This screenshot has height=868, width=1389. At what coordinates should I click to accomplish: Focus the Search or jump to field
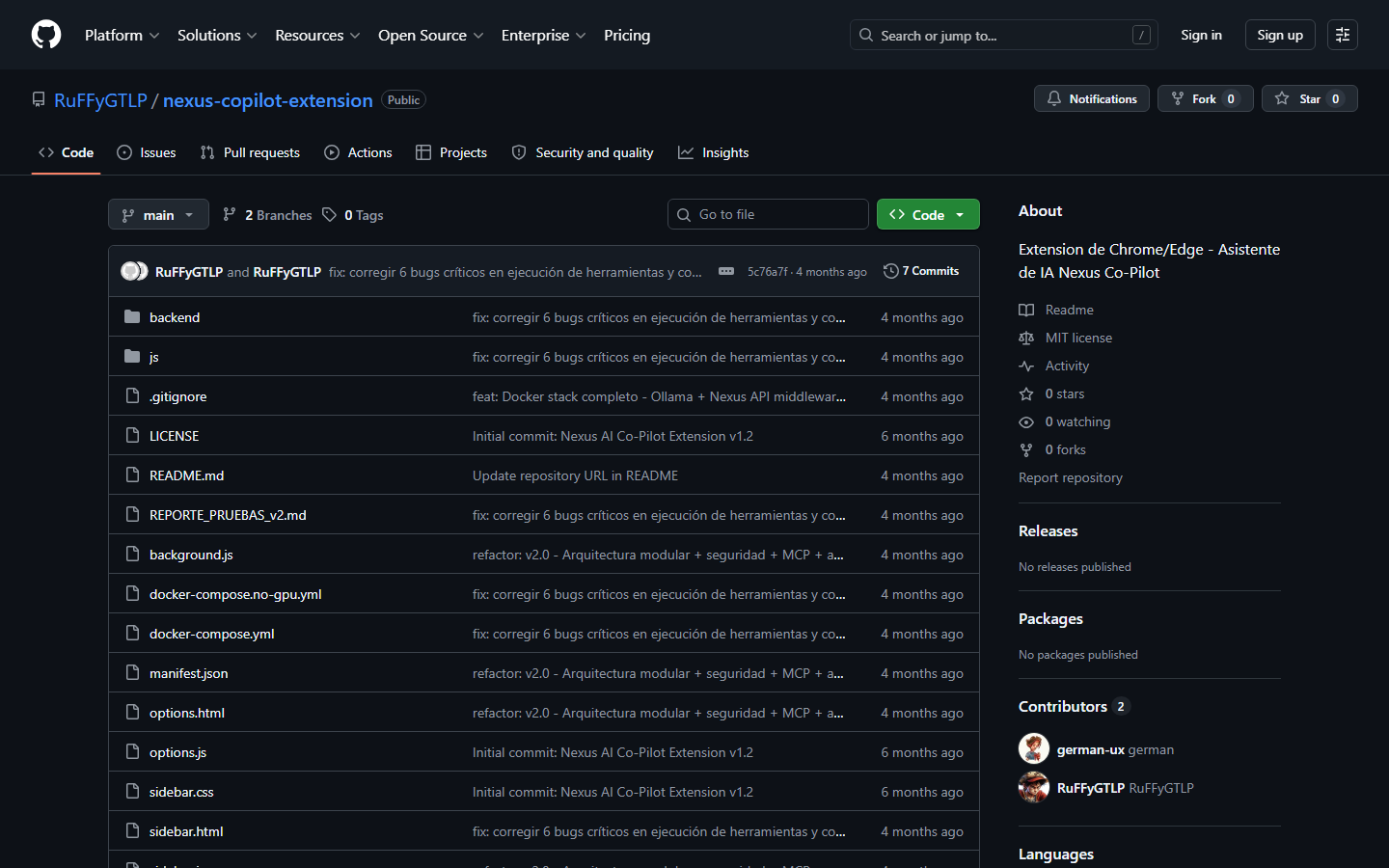(1003, 35)
